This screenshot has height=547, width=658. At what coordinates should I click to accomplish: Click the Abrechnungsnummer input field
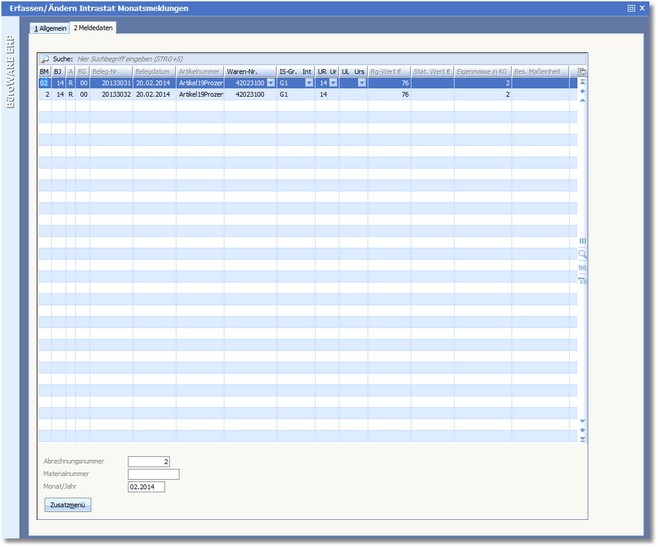pyautogui.click(x=149, y=461)
